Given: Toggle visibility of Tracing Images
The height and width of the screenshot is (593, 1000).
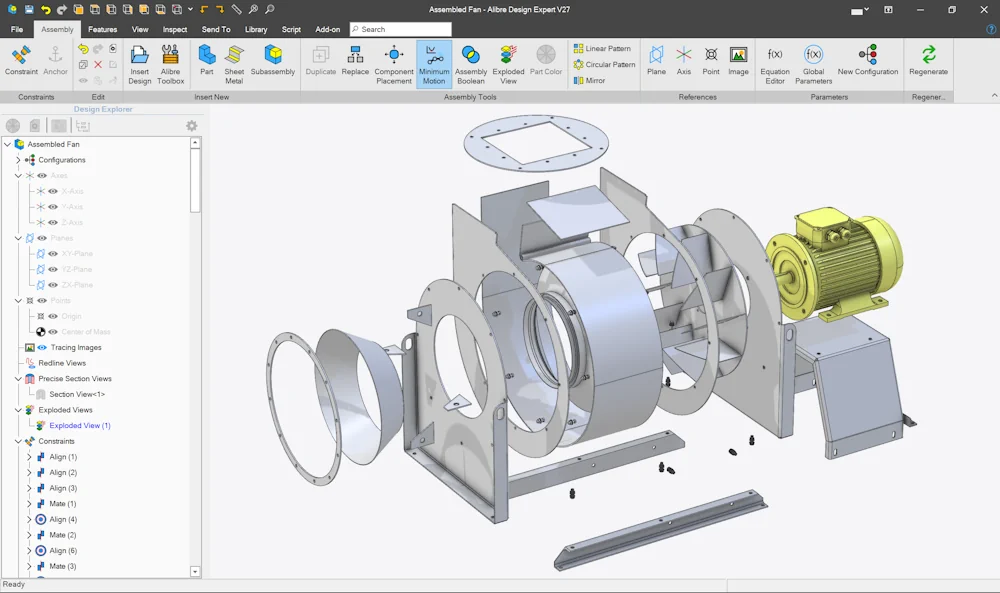Looking at the screenshot, I should point(42,348).
